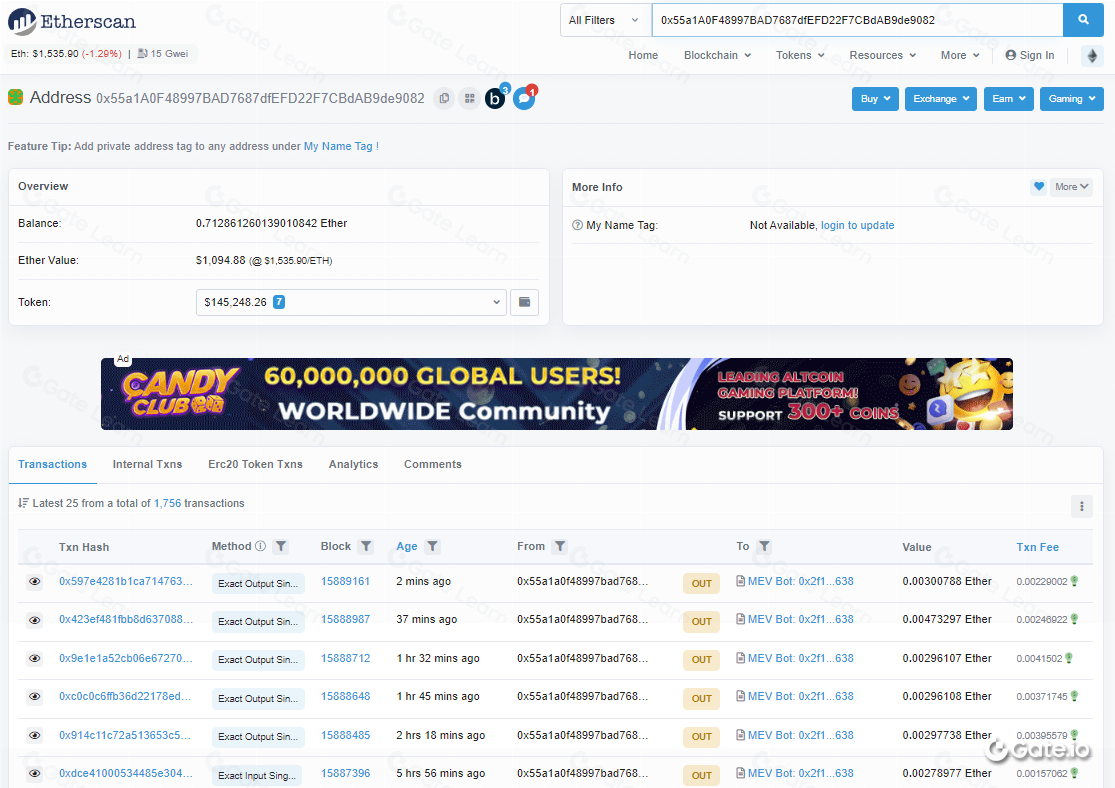Click the gas tracker pump icon
1115x788 pixels.
(x=143, y=53)
